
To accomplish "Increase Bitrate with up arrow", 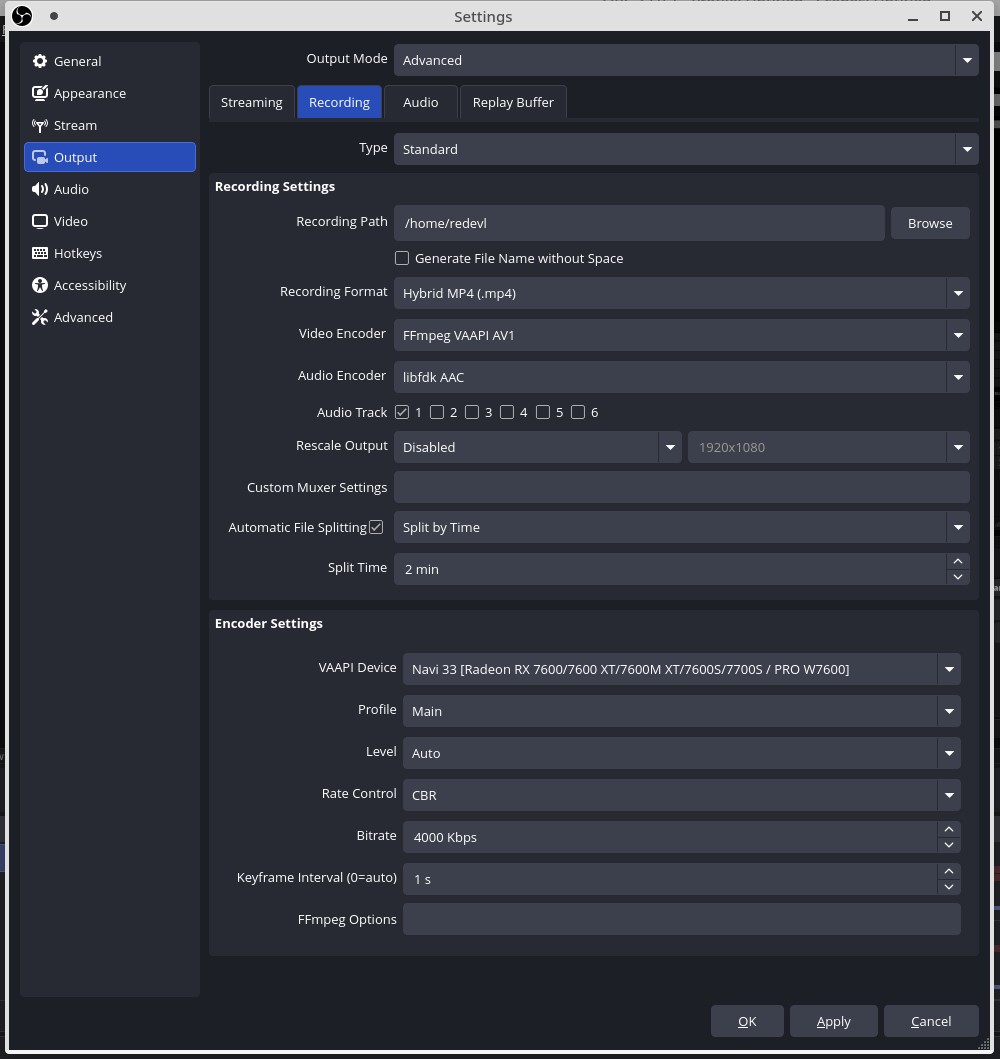I will 949,829.
